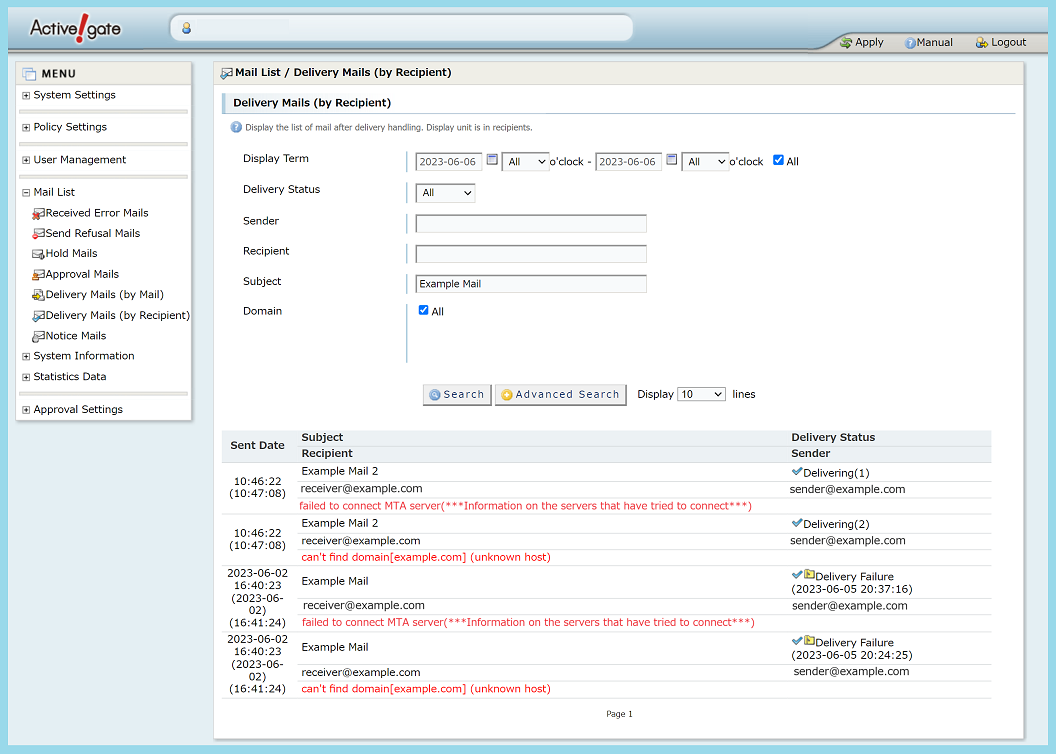This screenshot has height=754, width=1056.
Task: Click into the Sender input field
Action: click(x=531, y=224)
